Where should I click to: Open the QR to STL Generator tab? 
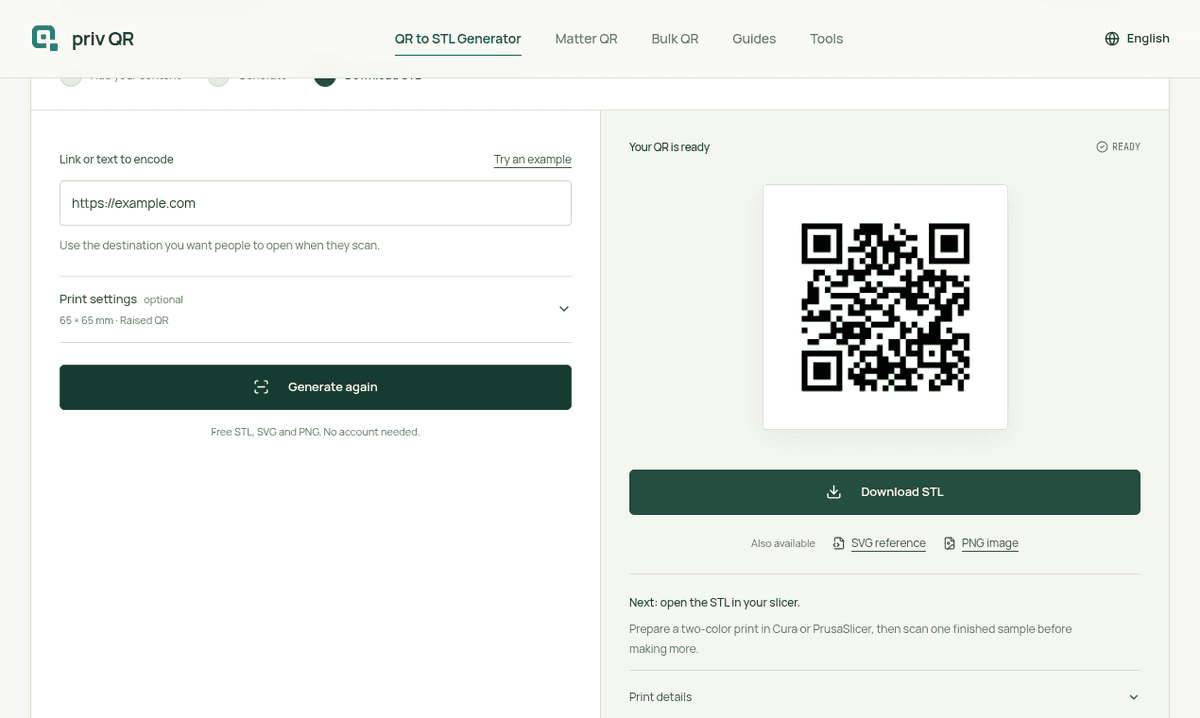tap(458, 39)
